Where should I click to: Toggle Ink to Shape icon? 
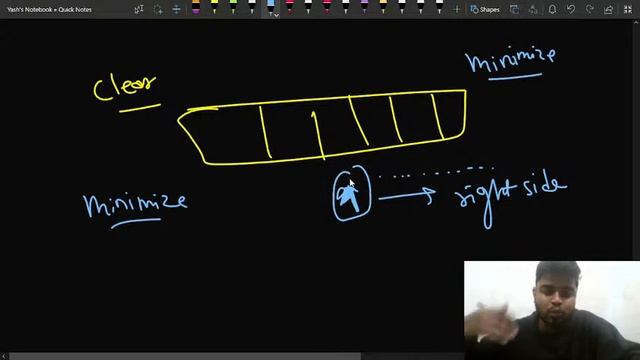click(x=514, y=9)
